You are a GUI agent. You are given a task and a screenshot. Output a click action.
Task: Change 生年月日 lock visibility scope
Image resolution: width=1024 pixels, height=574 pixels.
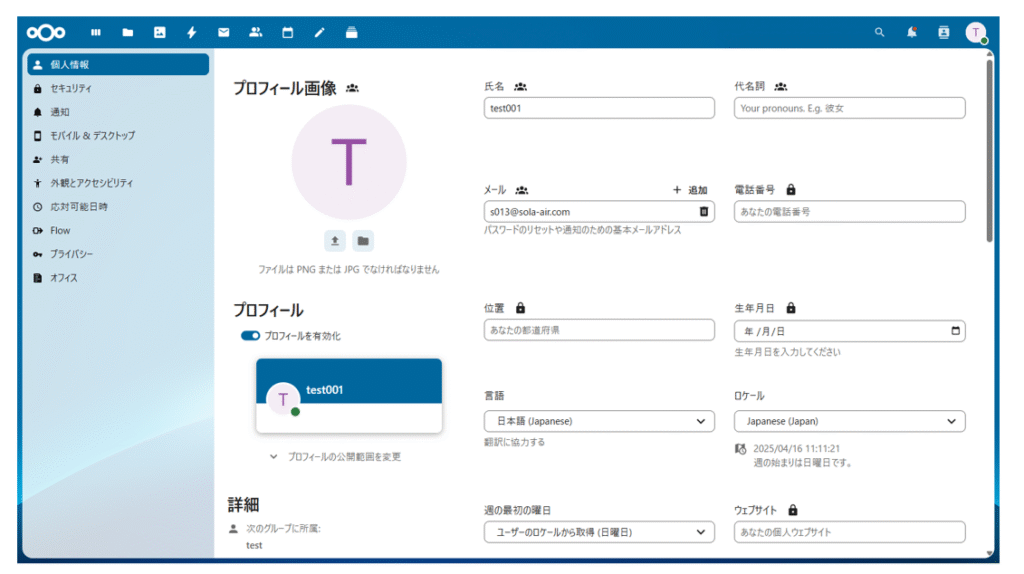[791, 308]
